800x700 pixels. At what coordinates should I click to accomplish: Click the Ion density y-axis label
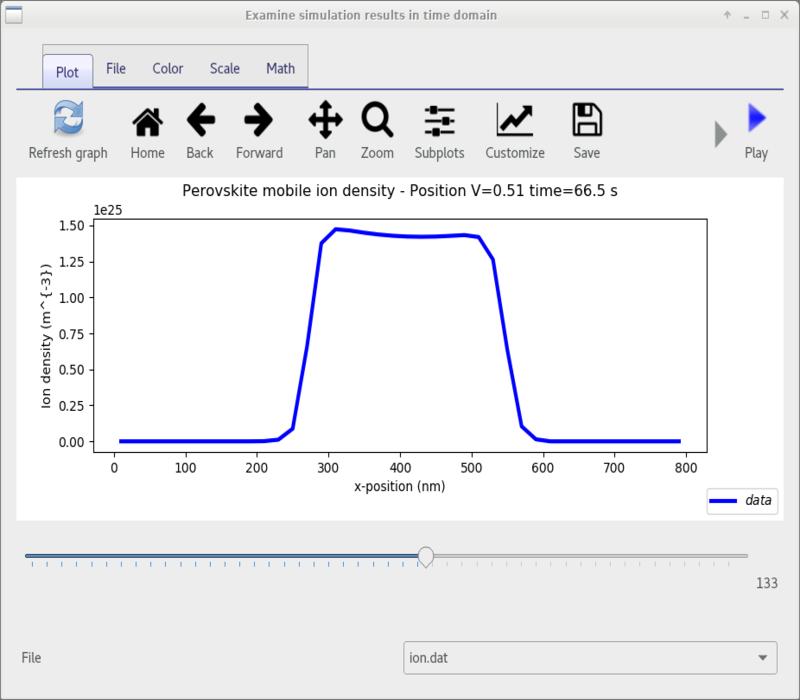(x=46, y=336)
